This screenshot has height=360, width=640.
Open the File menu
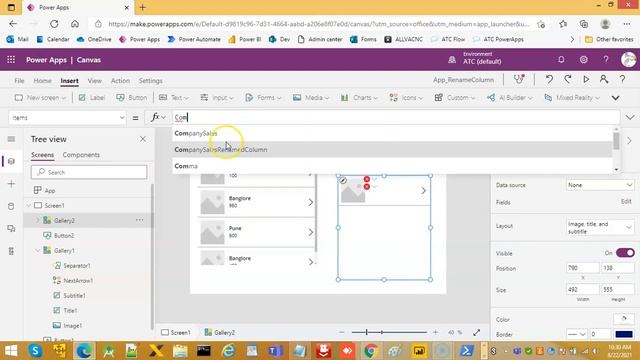tap(19, 81)
